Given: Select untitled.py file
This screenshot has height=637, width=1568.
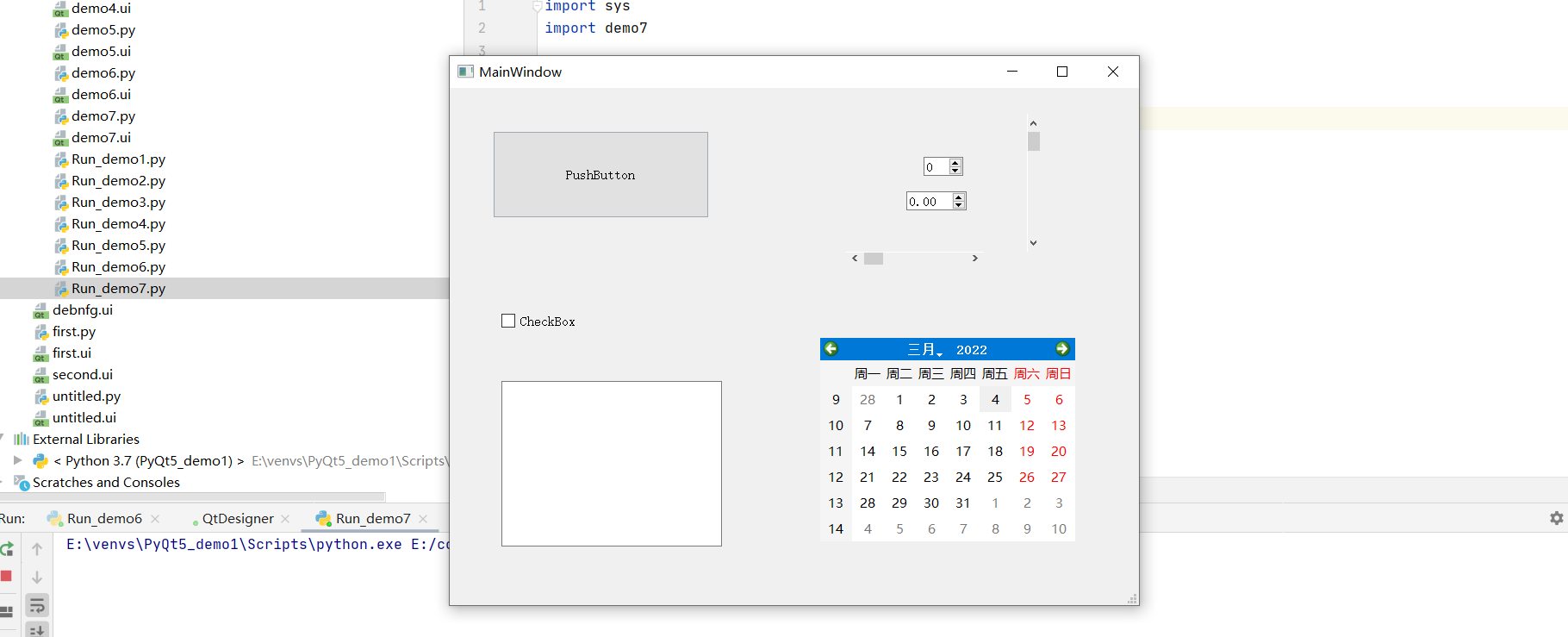Looking at the screenshot, I should (86, 396).
